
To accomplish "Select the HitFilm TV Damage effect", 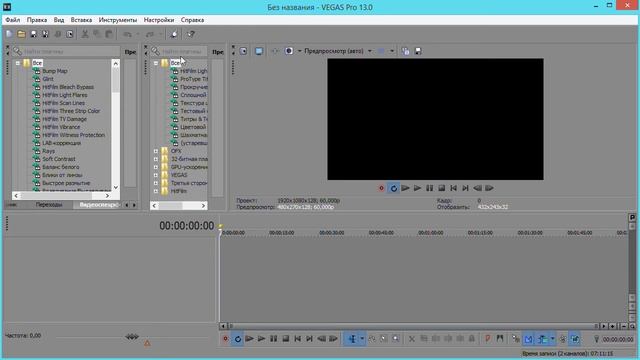I will click(64, 119).
